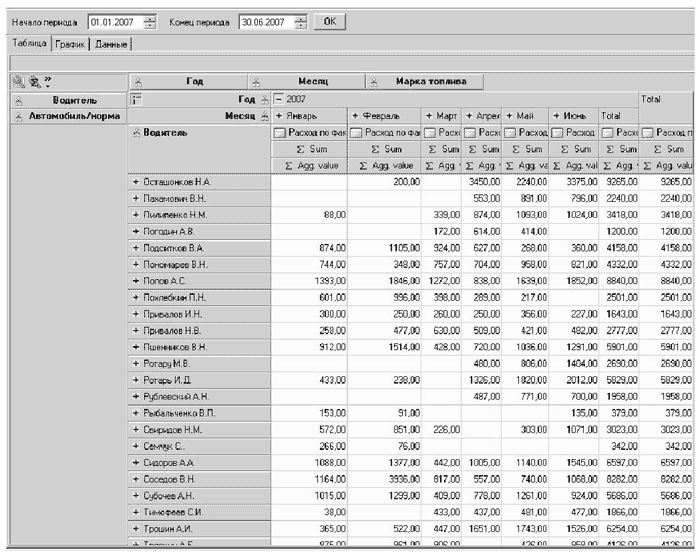
Task: Switch to the Таблица tab
Action: 29,43
